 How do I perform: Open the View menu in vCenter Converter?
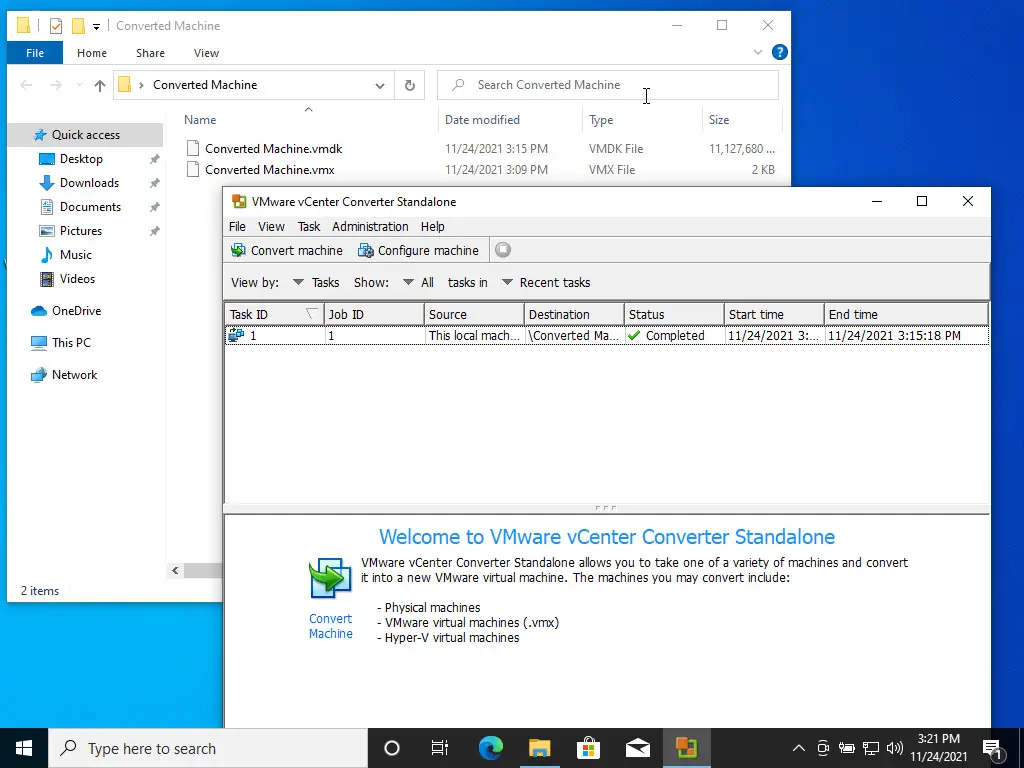tap(271, 227)
